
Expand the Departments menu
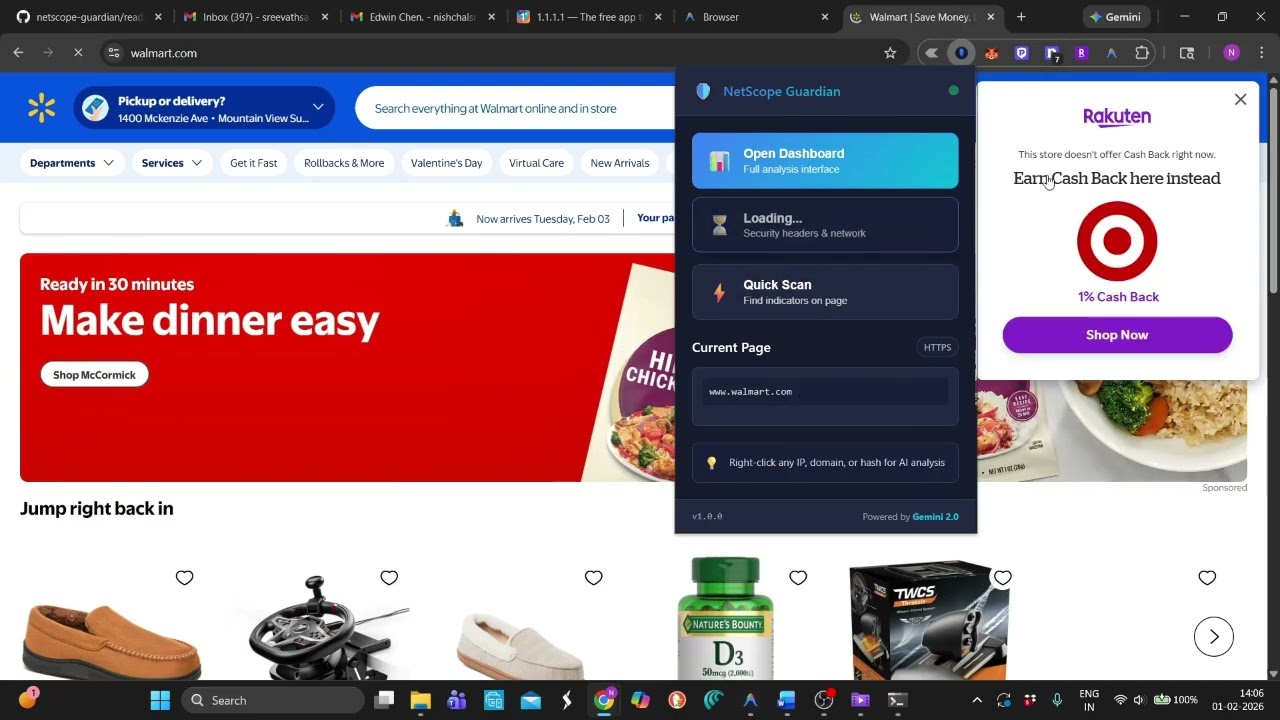[72, 163]
